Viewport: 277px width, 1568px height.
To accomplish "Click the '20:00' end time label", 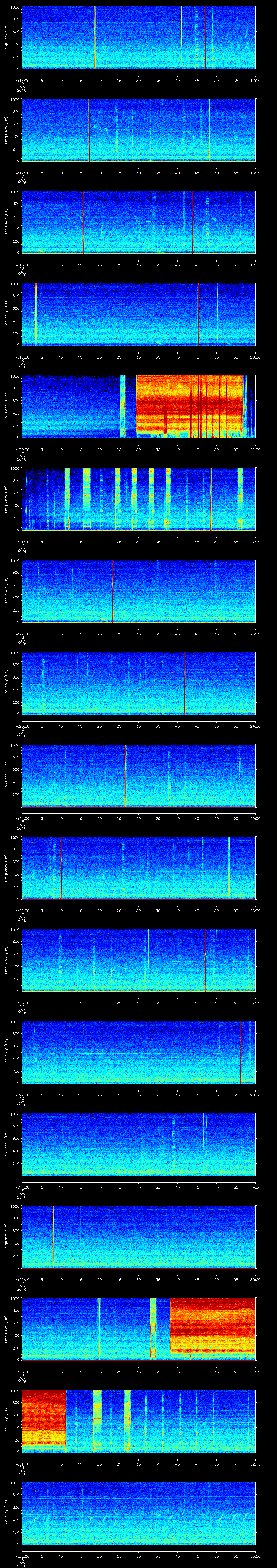I will 255,357.
